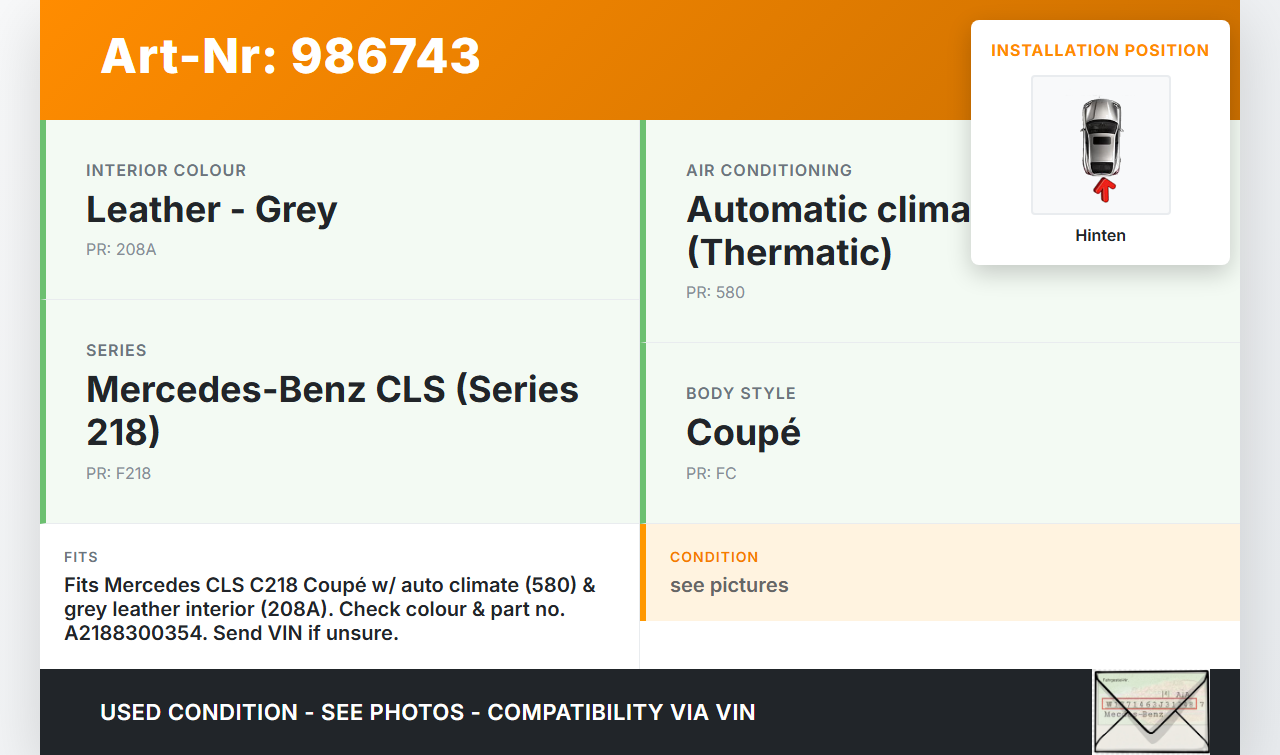Click the Condition section label
The height and width of the screenshot is (755, 1280).
[714, 557]
